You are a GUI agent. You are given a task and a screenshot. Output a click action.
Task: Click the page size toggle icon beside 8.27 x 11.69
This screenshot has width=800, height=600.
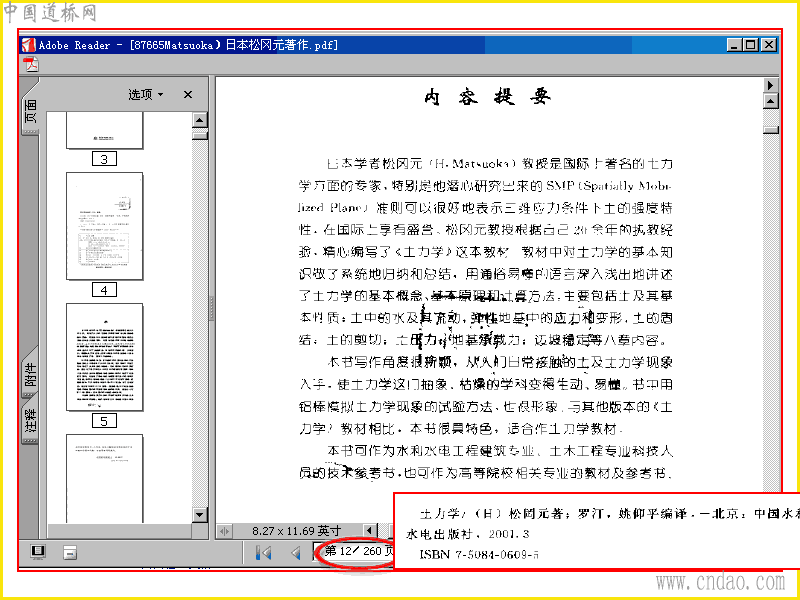(224, 531)
